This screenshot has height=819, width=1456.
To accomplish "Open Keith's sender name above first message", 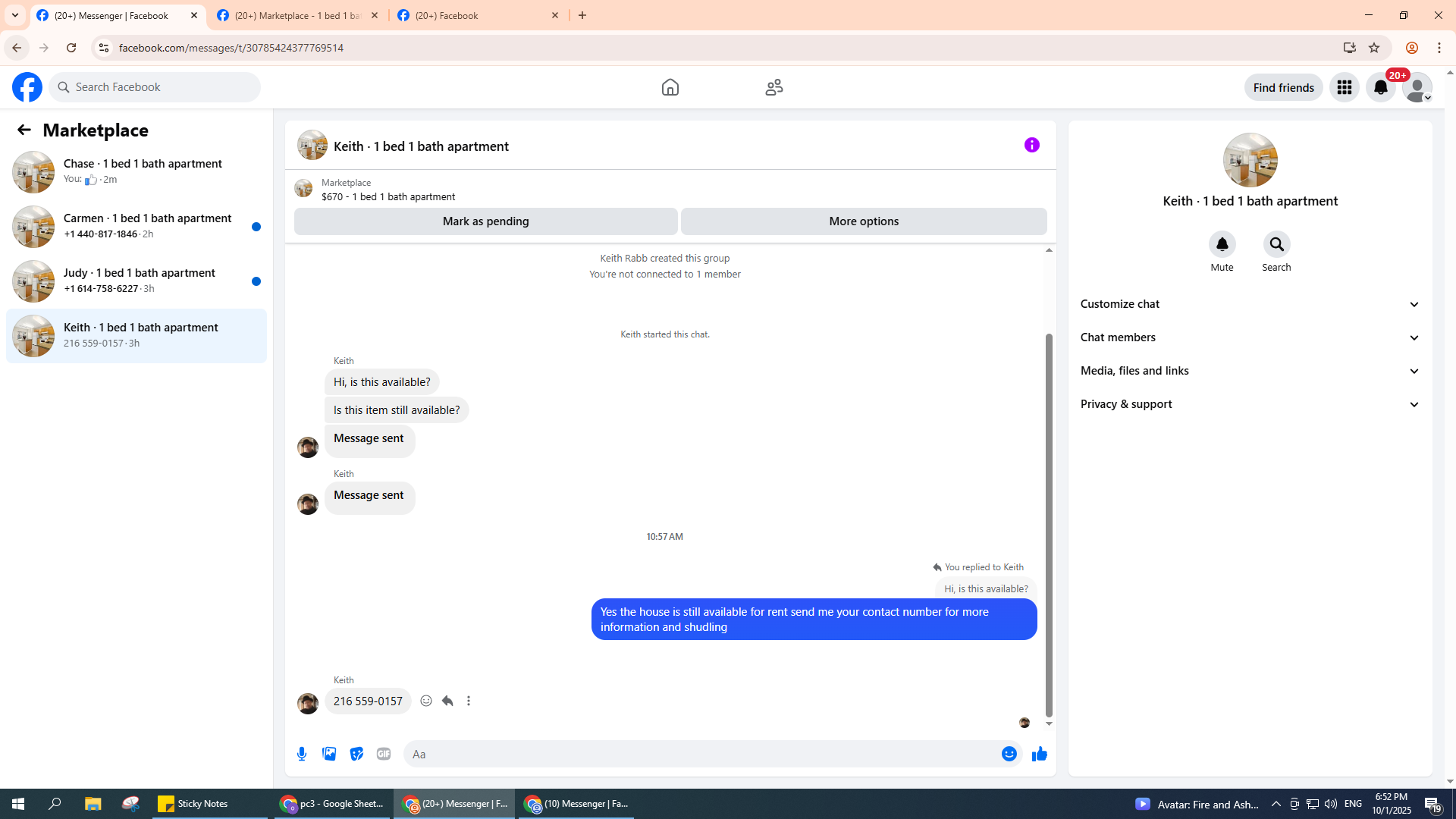I will coord(344,361).
